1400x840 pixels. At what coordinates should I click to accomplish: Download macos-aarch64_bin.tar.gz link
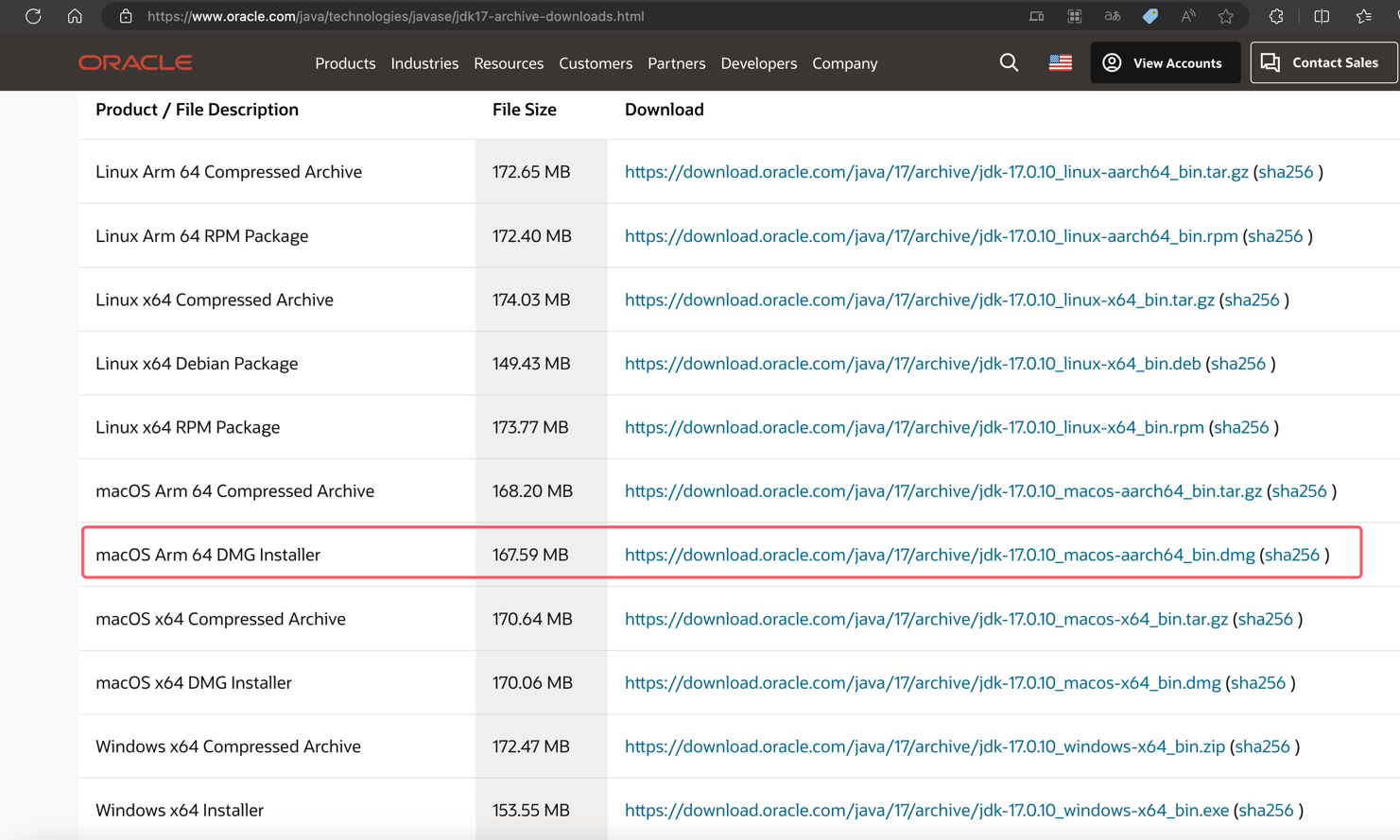click(942, 491)
